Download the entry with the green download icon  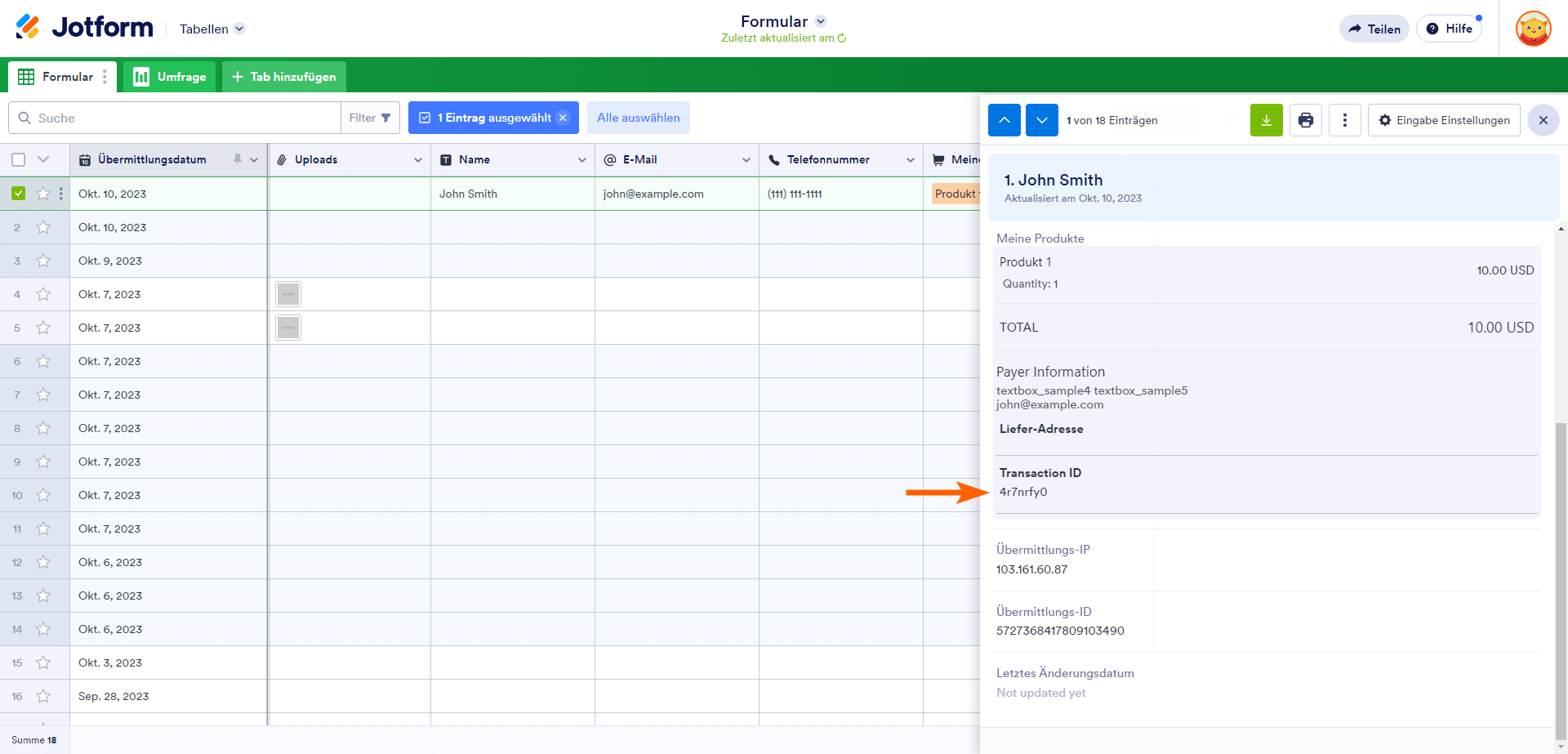coord(1266,120)
